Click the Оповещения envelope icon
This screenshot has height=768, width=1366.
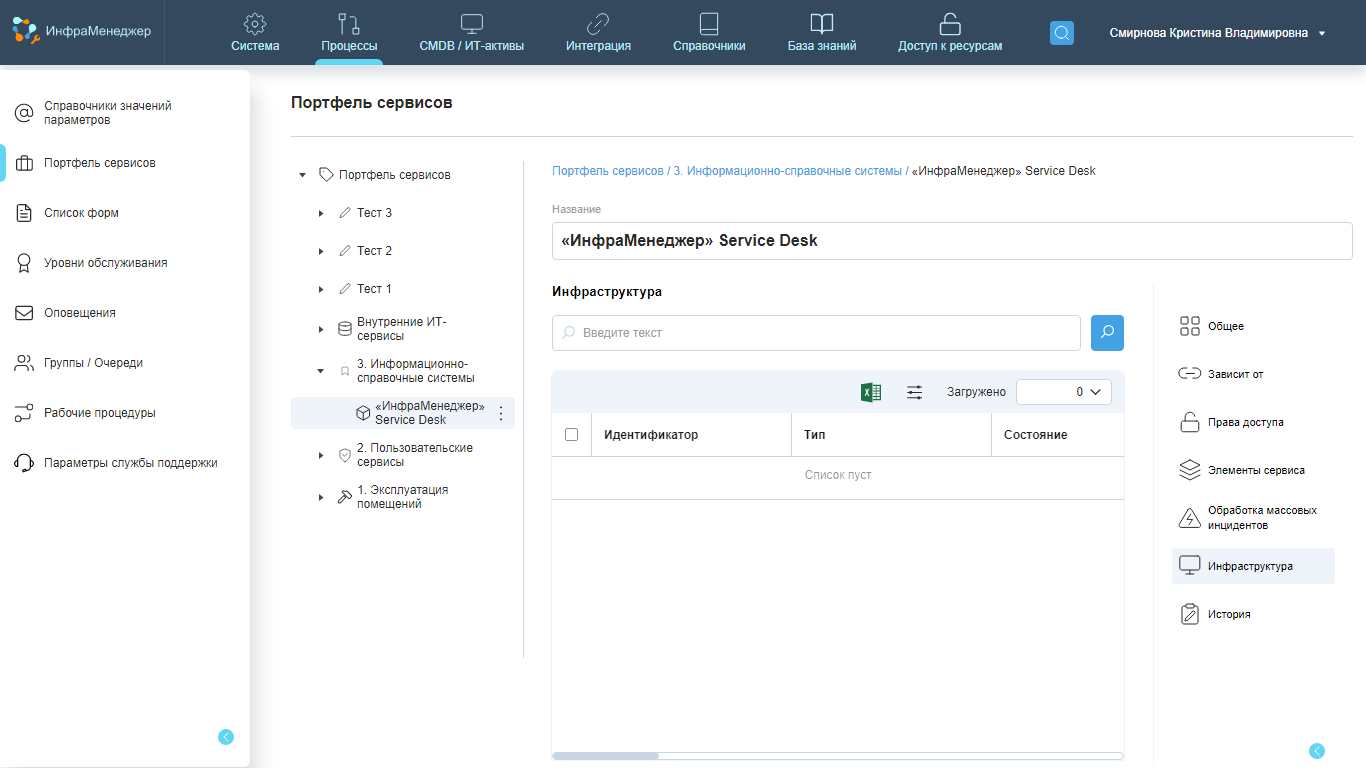(24, 313)
